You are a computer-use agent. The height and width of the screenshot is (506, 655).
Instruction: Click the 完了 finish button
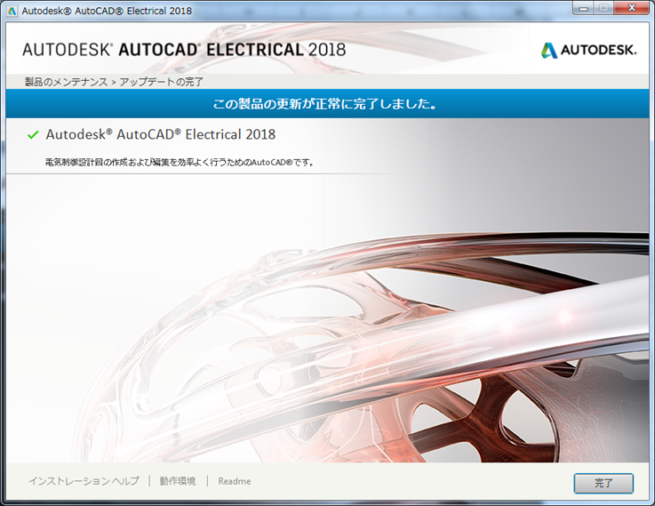click(603, 483)
